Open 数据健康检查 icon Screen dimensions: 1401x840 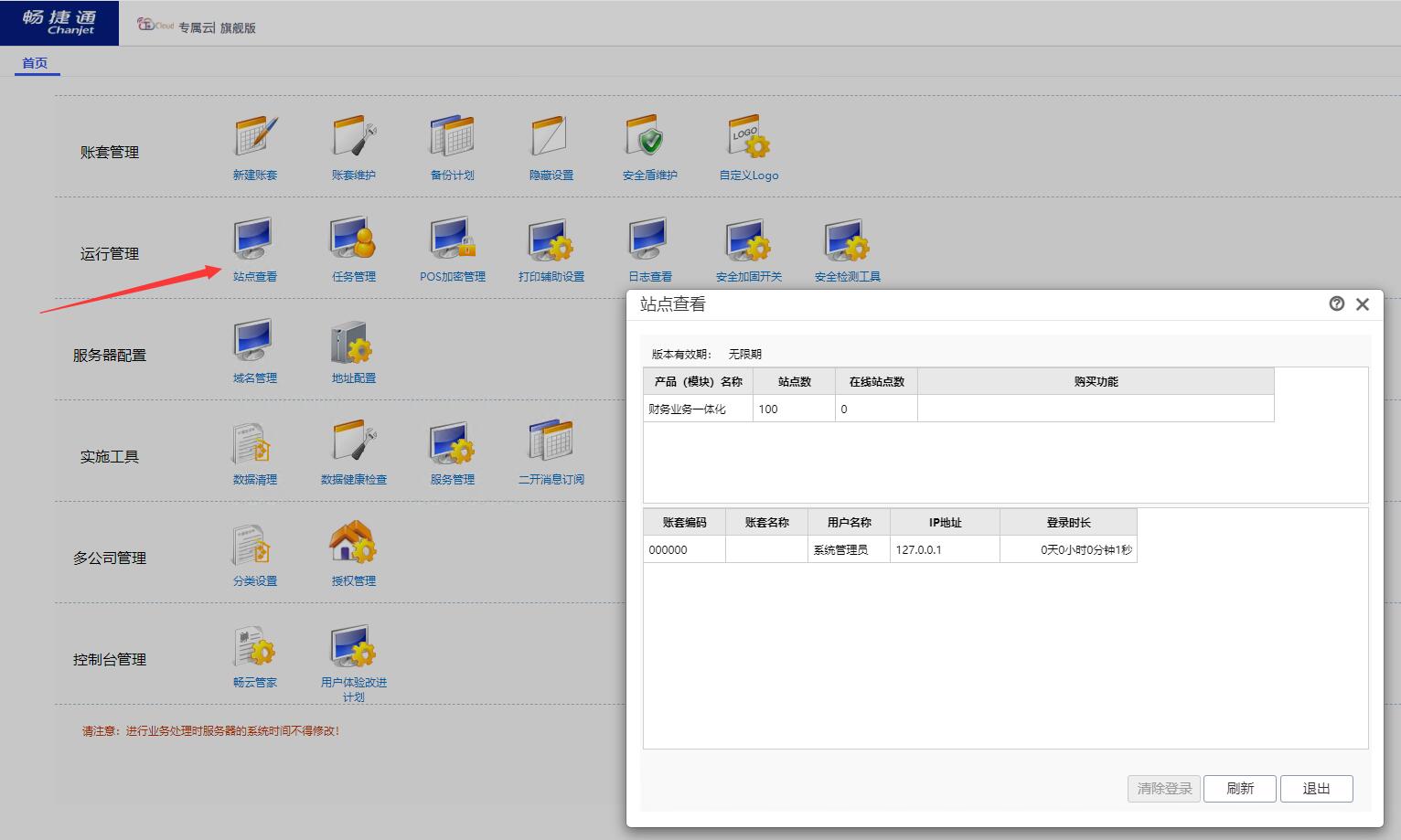354,441
